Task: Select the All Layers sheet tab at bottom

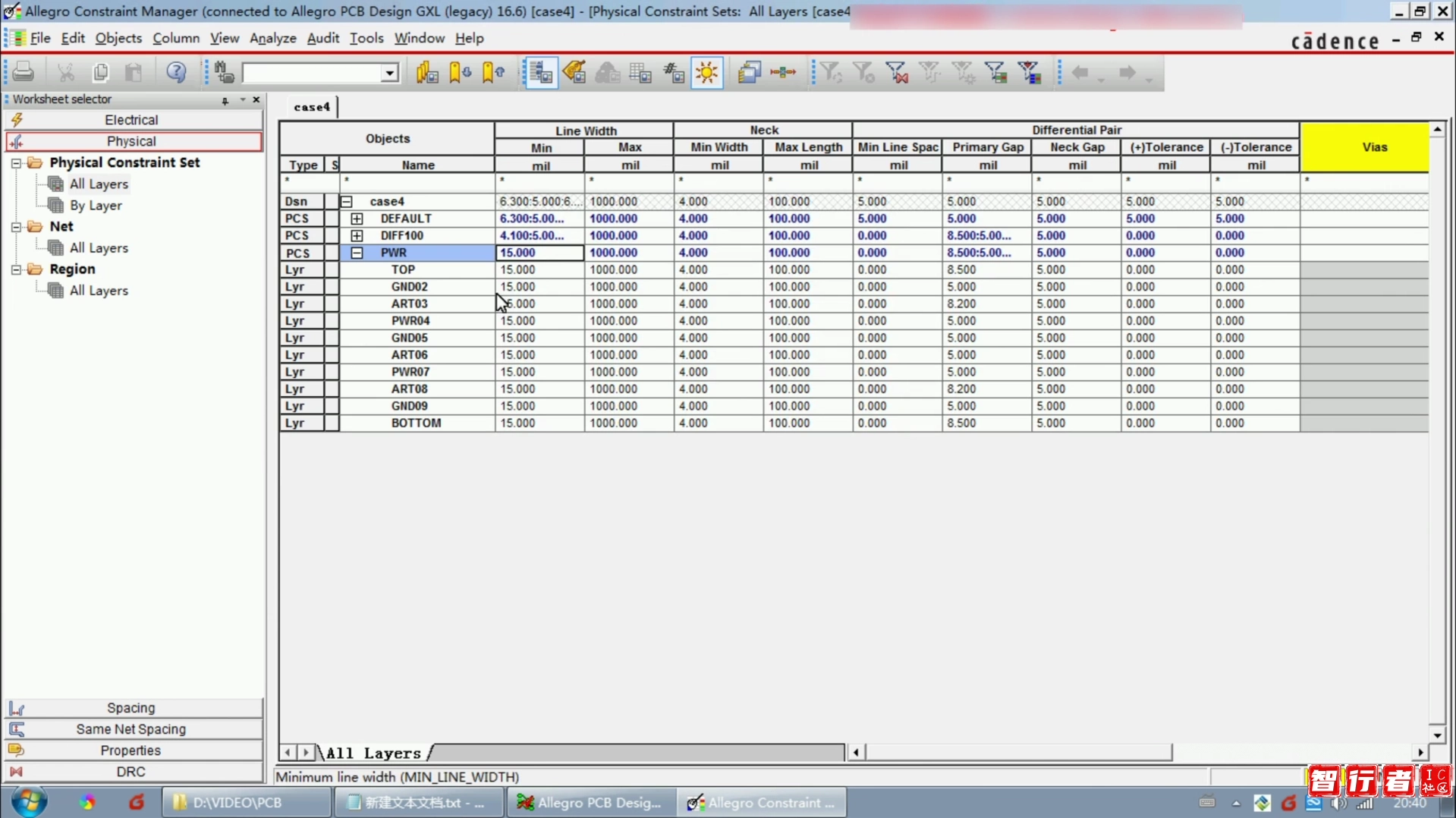Action: [x=373, y=753]
